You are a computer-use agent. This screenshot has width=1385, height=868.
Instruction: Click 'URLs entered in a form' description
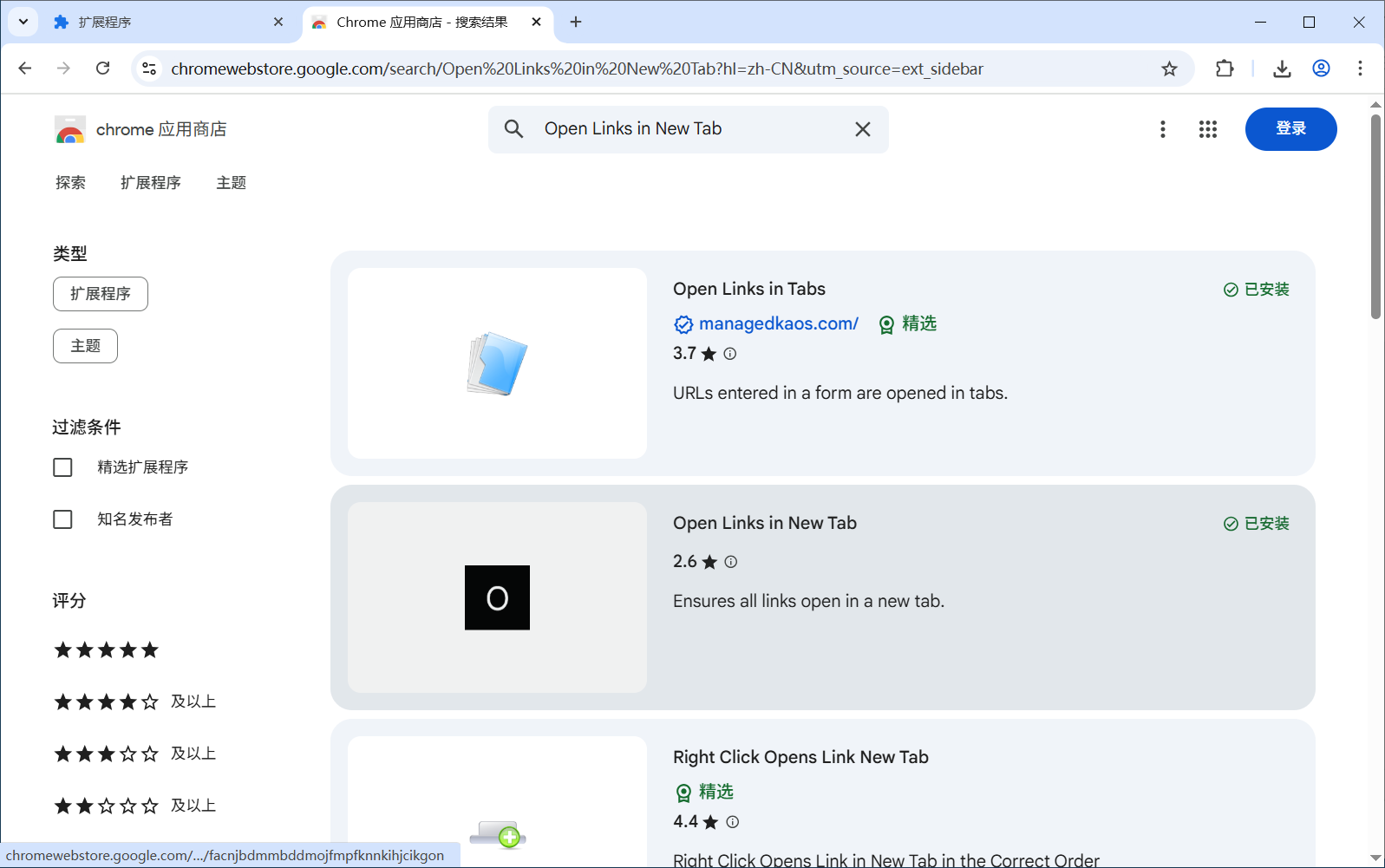click(840, 393)
